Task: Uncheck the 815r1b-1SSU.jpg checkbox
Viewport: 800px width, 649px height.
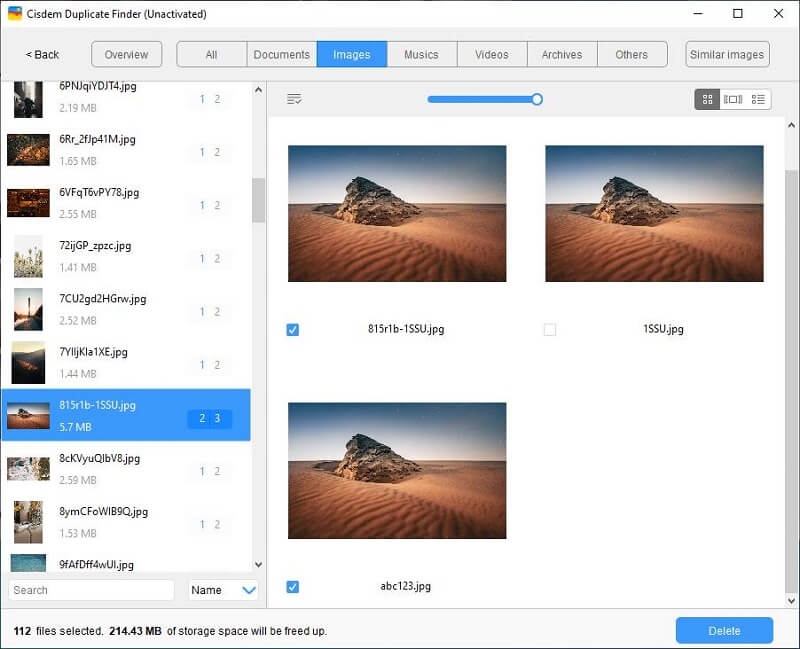Action: click(293, 330)
